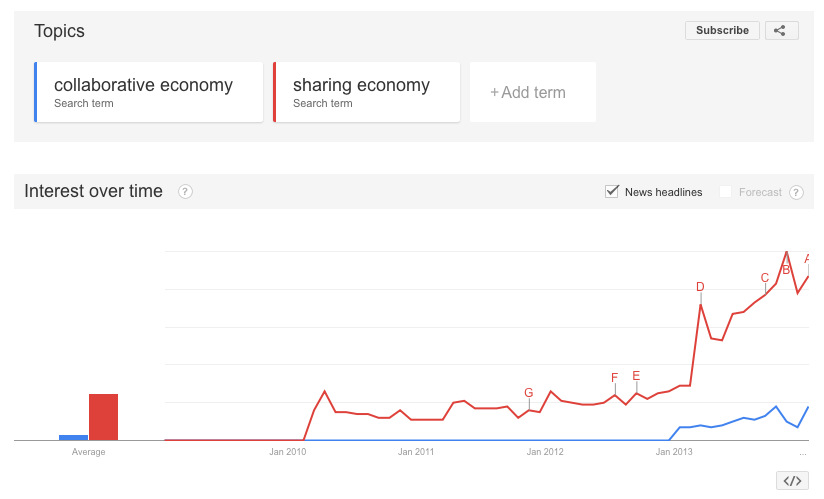Click the Jan 2010 axis label
This screenshot has width=824, height=499.
[x=287, y=452]
